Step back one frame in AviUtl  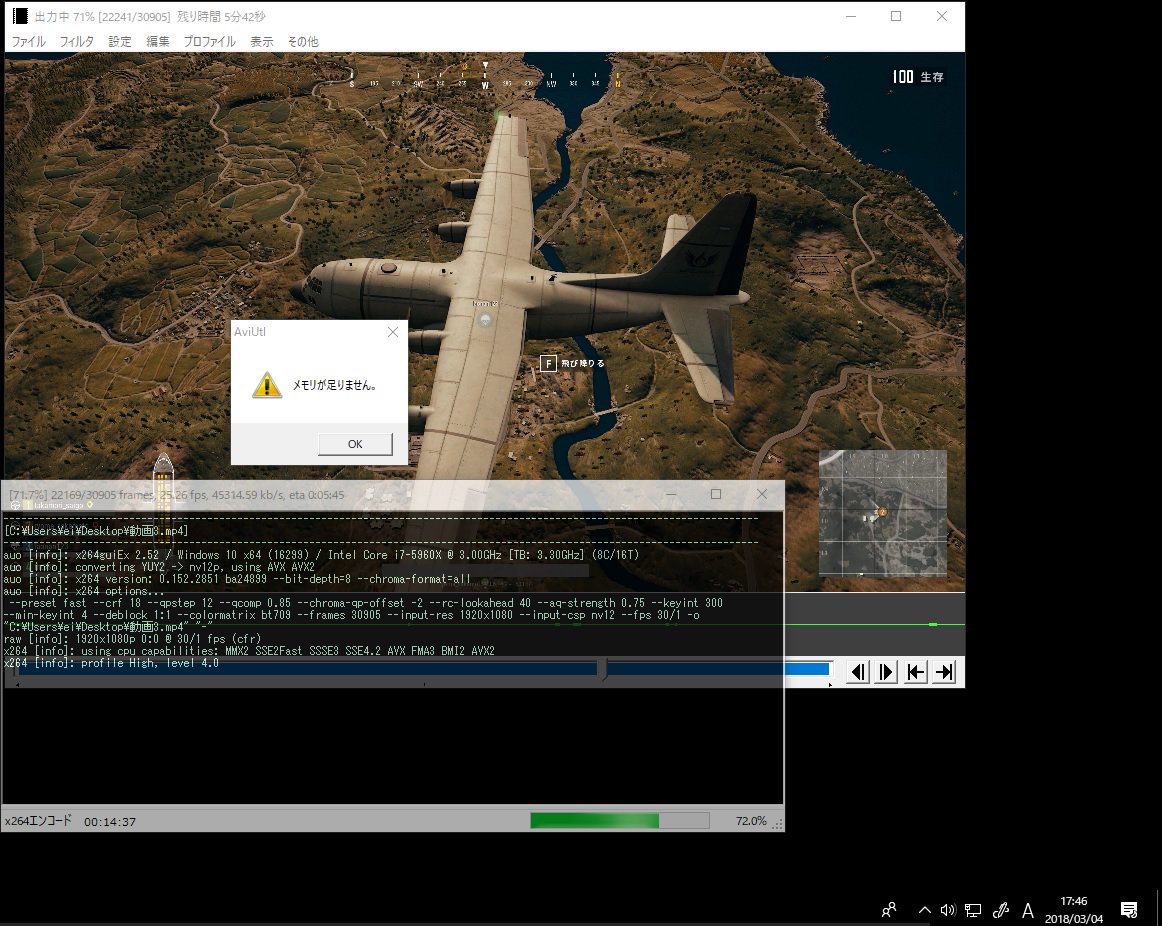point(857,672)
